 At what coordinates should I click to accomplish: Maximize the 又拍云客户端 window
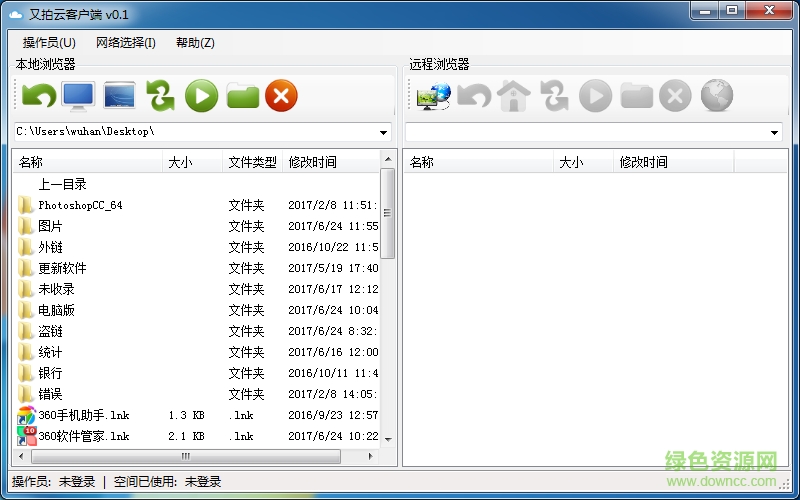click(732, 11)
